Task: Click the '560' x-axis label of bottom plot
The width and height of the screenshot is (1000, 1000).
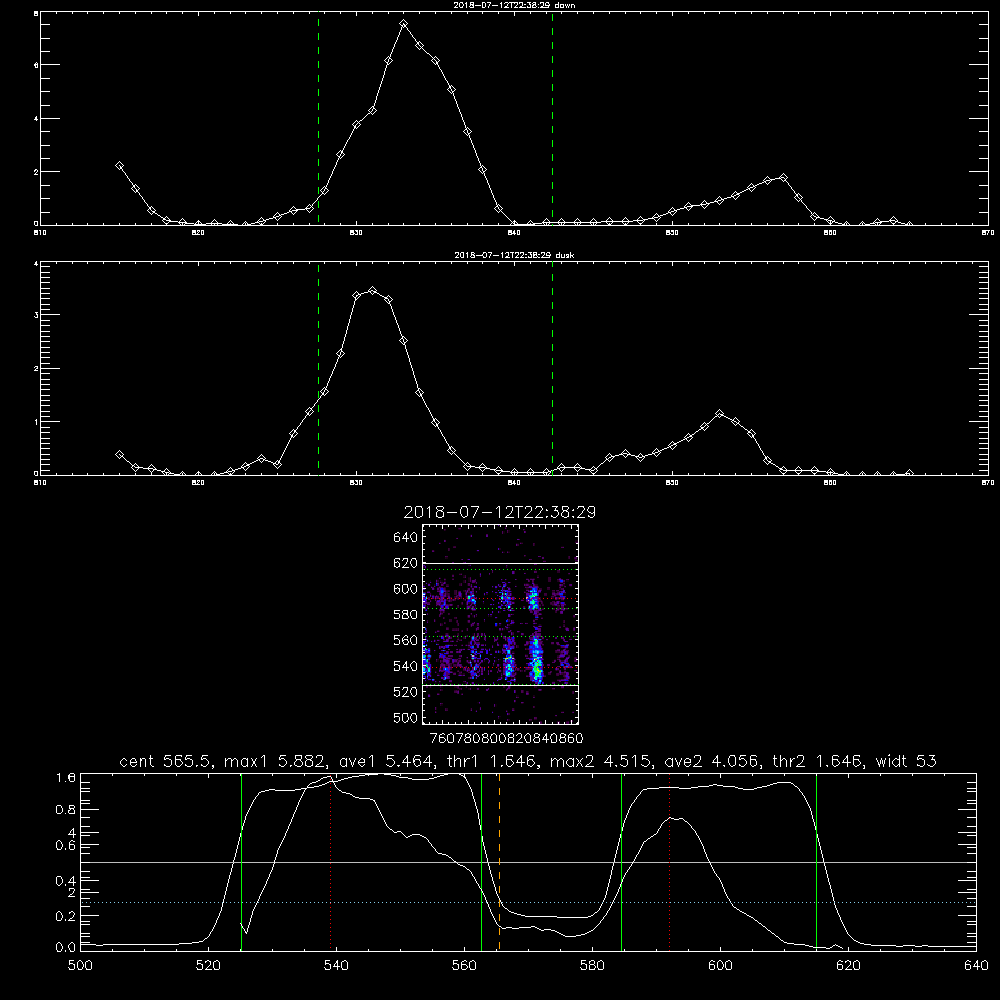Action: [x=464, y=966]
